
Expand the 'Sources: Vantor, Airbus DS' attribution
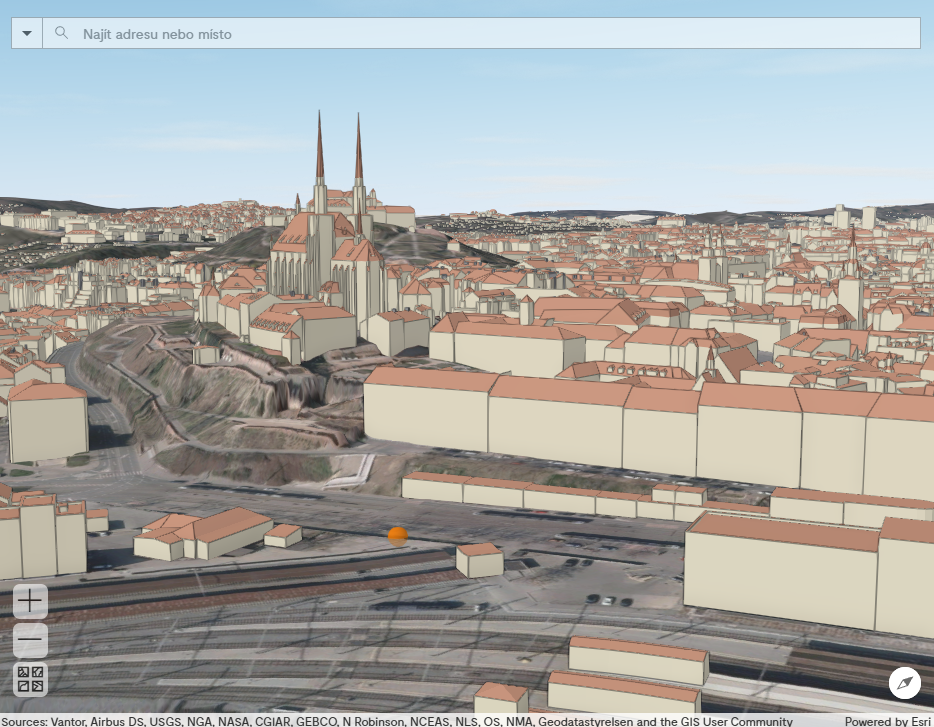coord(400,721)
